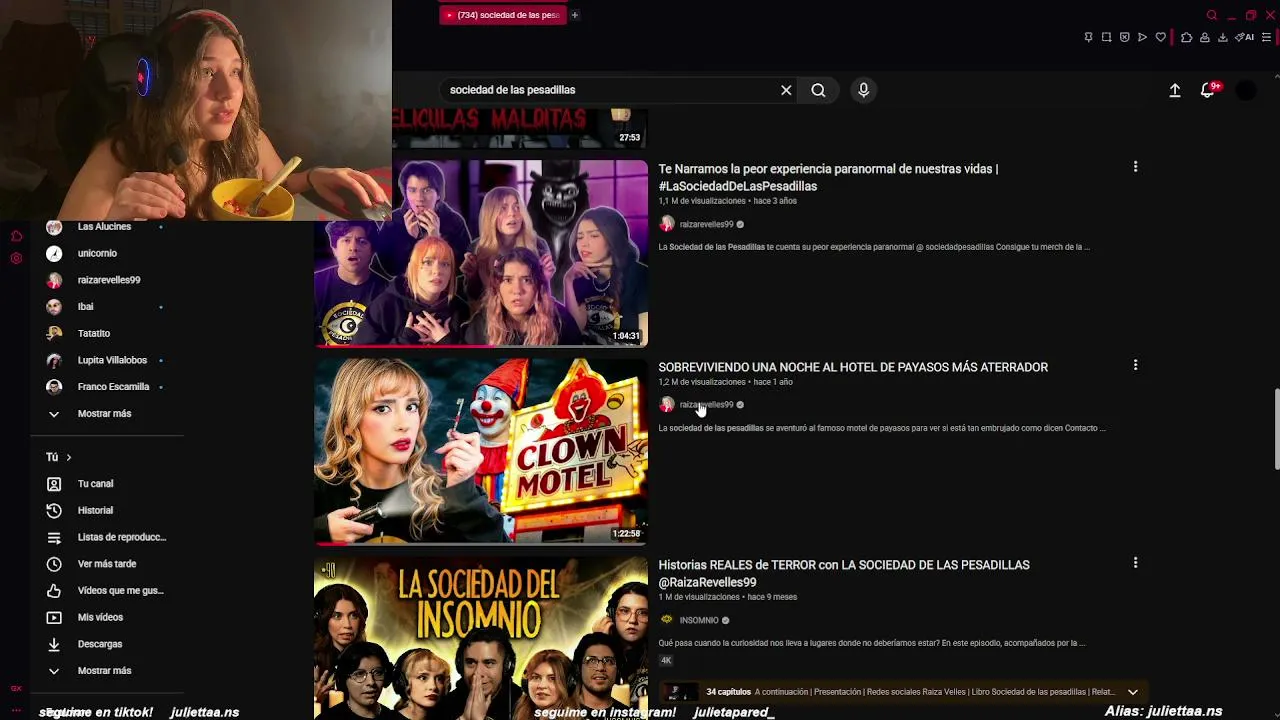Open the browser easy setup menu
This screenshot has height=720, width=1280.
1266,37
